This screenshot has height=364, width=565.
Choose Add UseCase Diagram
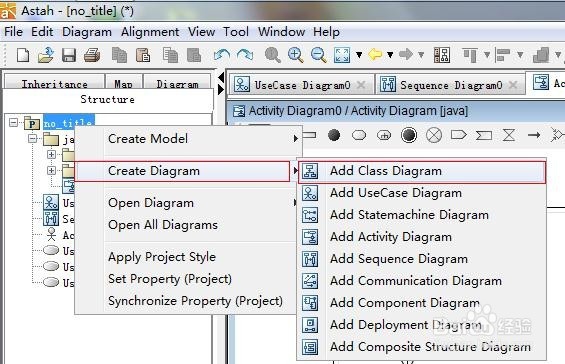[x=422, y=193]
